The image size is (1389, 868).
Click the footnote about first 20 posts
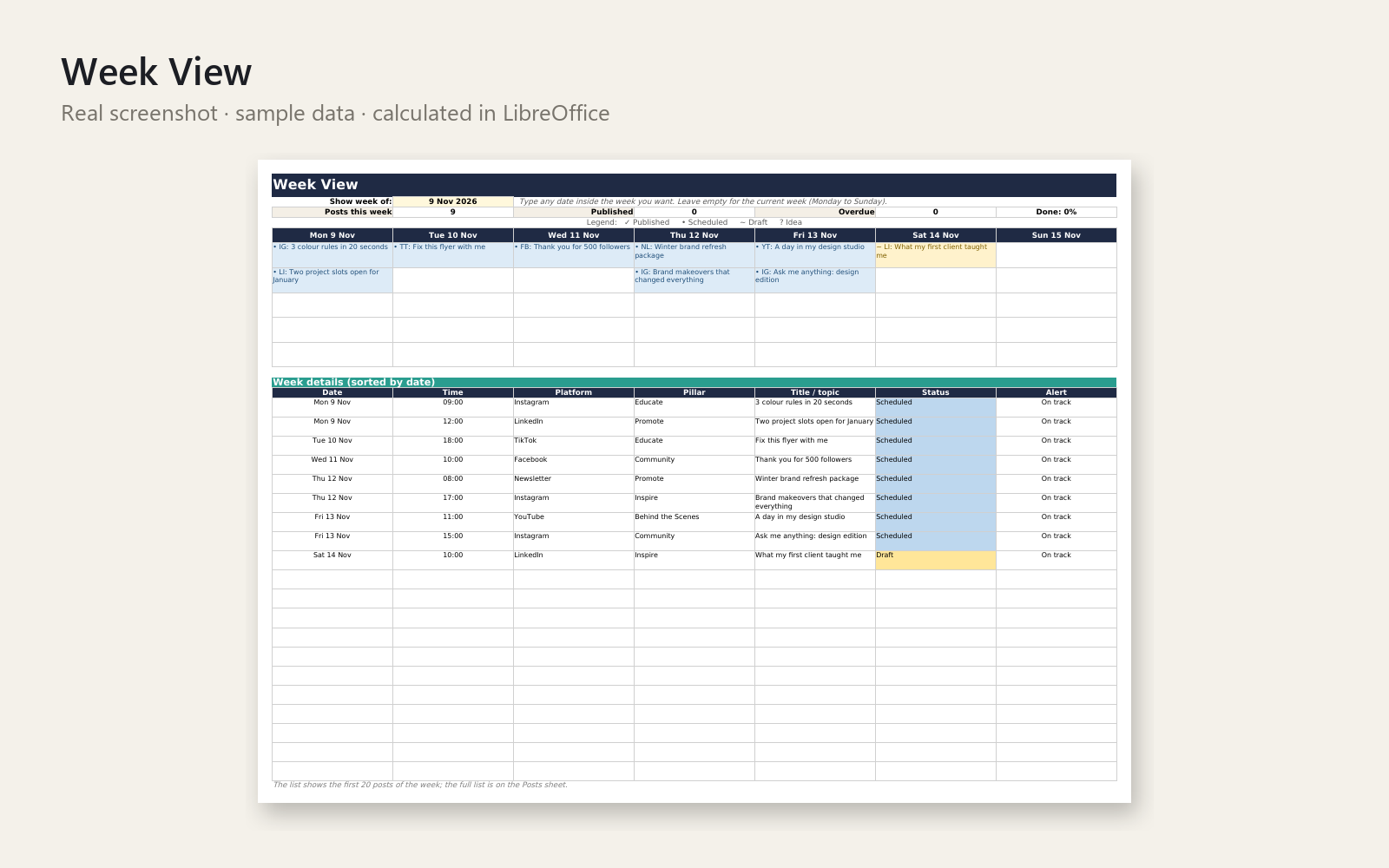[x=420, y=785]
